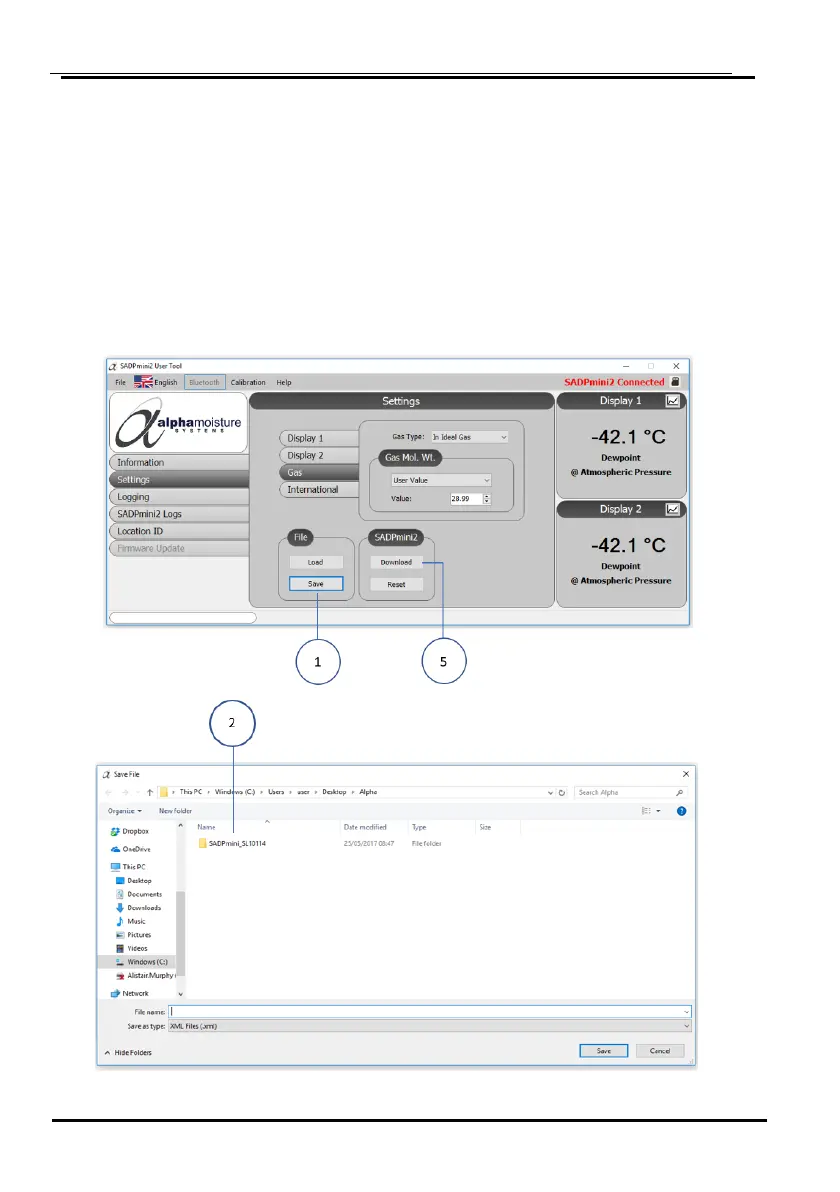
Task: Expand the File name dropdown arrow
Action: [x=686, y=1012]
